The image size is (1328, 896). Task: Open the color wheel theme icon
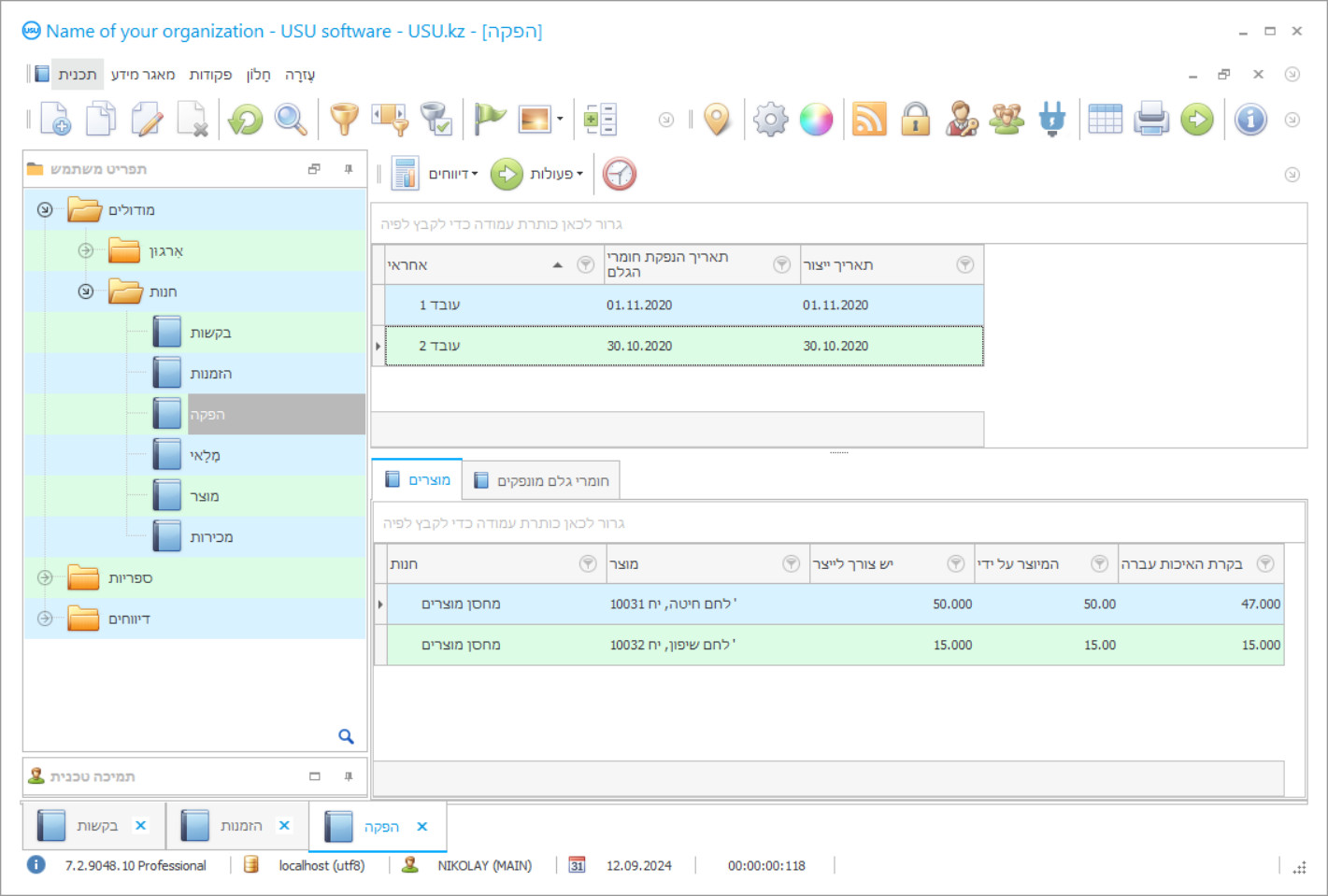coord(816,120)
